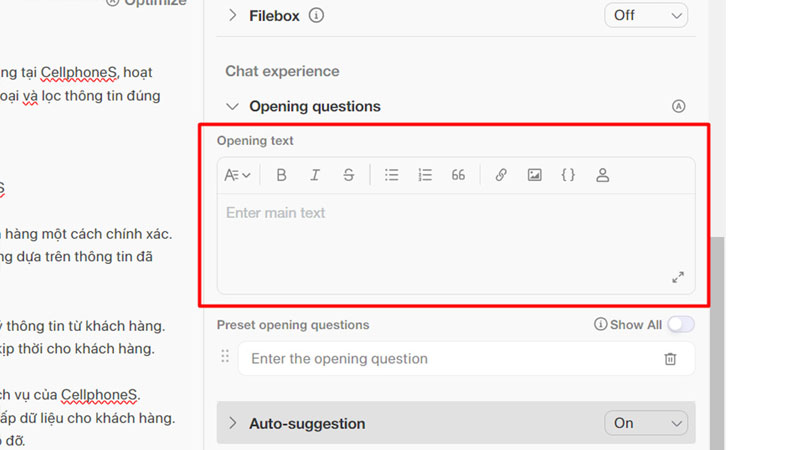Delete the preset opening question

pyautogui.click(x=671, y=359)
